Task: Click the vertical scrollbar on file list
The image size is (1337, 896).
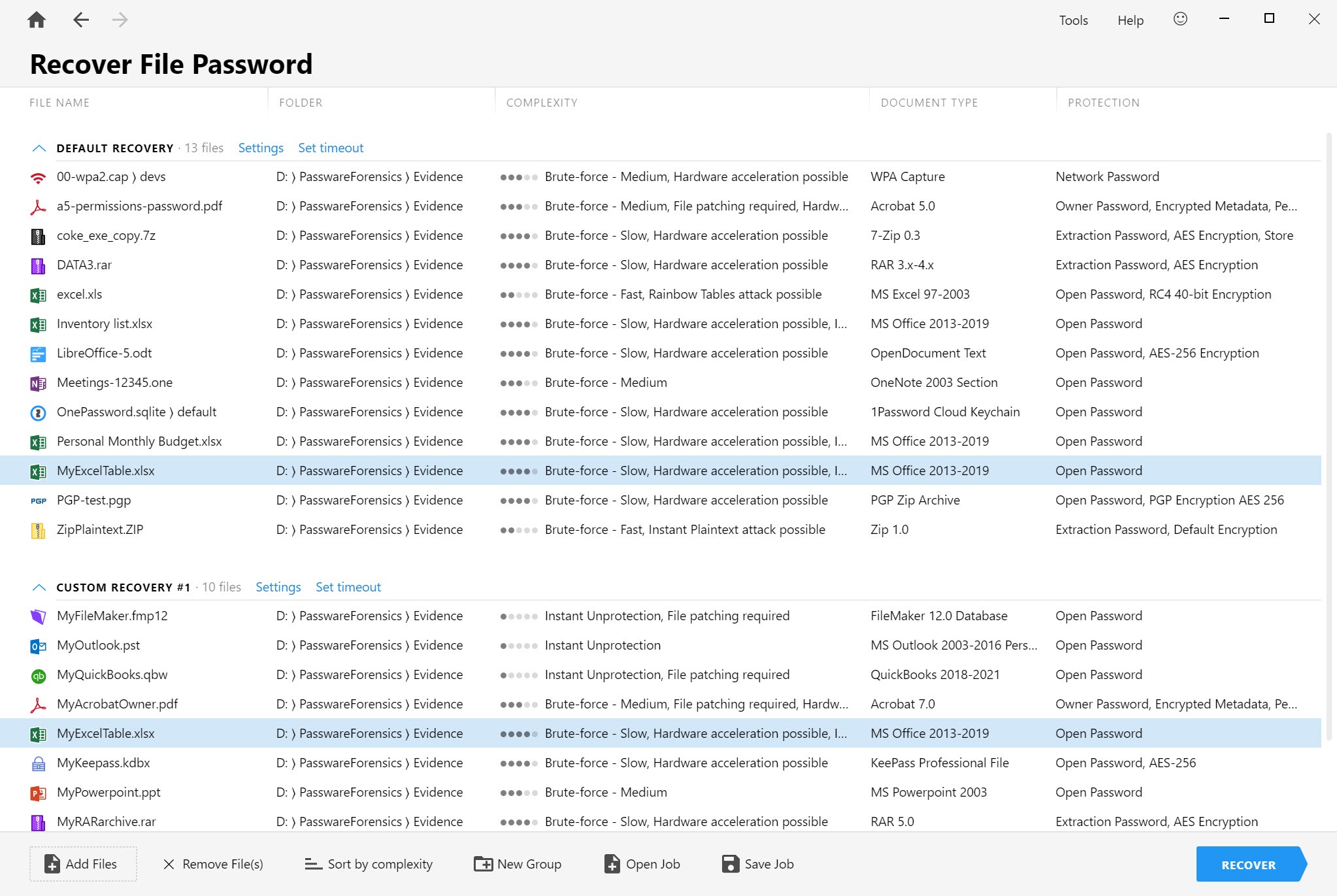Action: pyautogui.click(x=1329, y=438)
